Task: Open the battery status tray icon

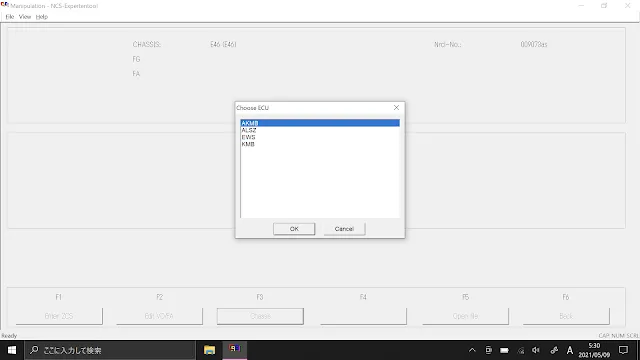Action: (x=504, y=350)
